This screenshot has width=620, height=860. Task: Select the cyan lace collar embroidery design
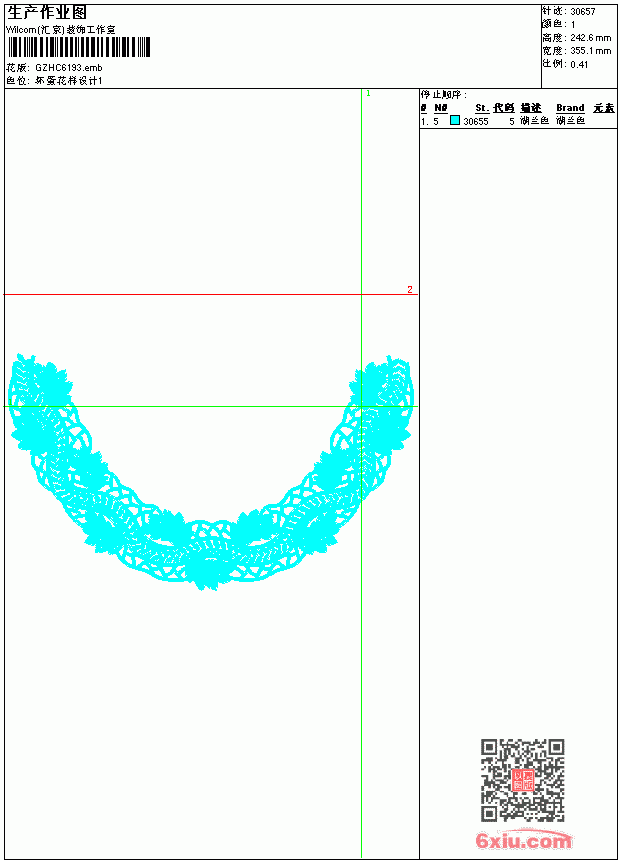(x=211, y=472)
